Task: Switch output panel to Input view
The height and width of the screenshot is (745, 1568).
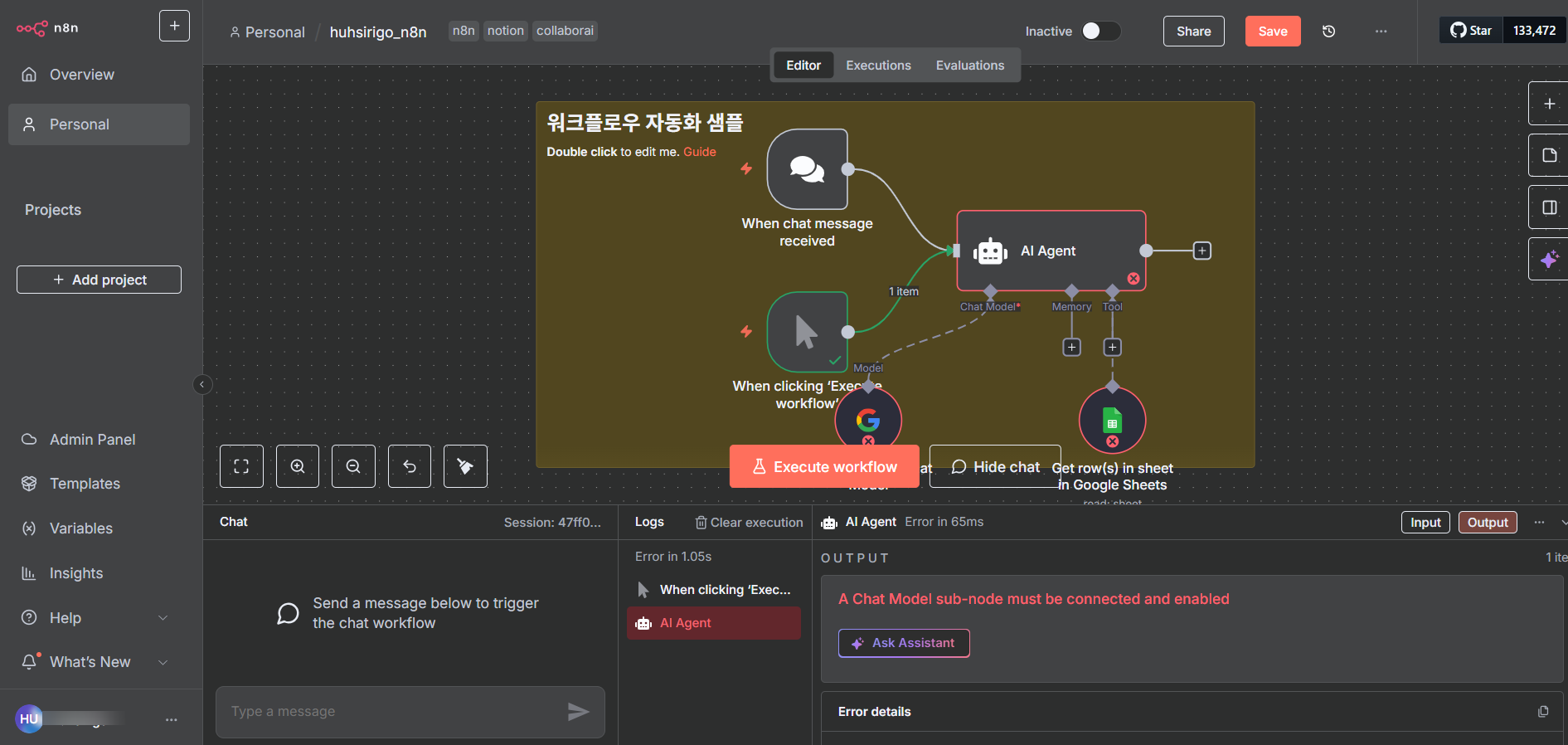Action: tap(1425, 522)
